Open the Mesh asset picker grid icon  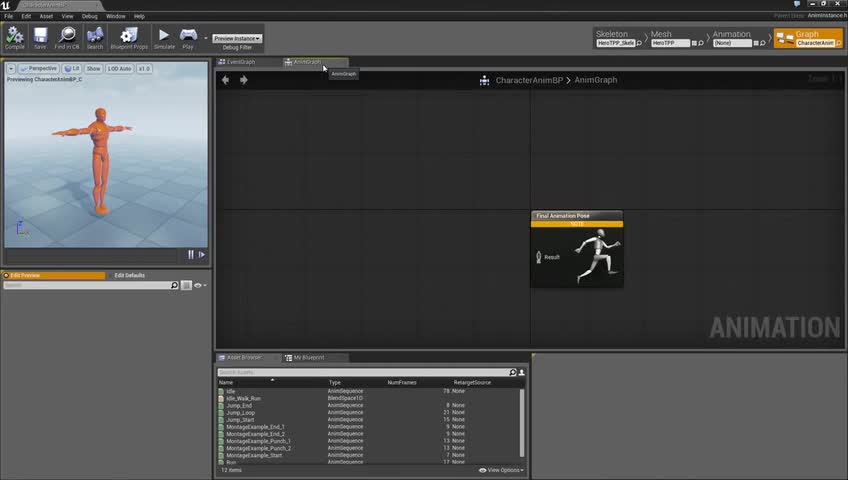pos(694,43)
